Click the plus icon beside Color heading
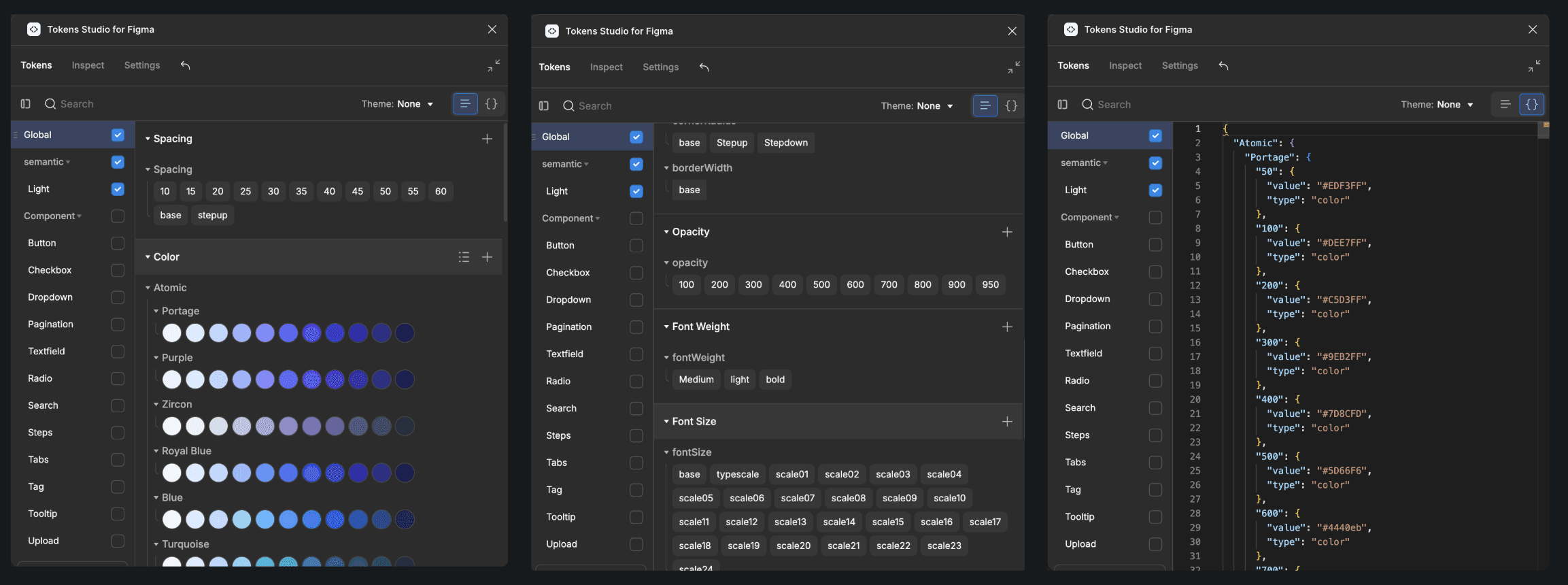Viewport: 1568px width, 585px height. 487,257
